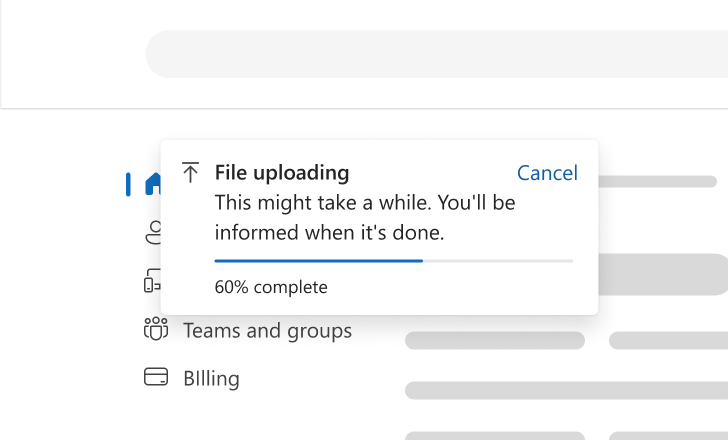This screenshot has height=440, width=728.
Task: Click the upload arrow icon in the notification
Action: pyautogui.click(x=190, y=172)
